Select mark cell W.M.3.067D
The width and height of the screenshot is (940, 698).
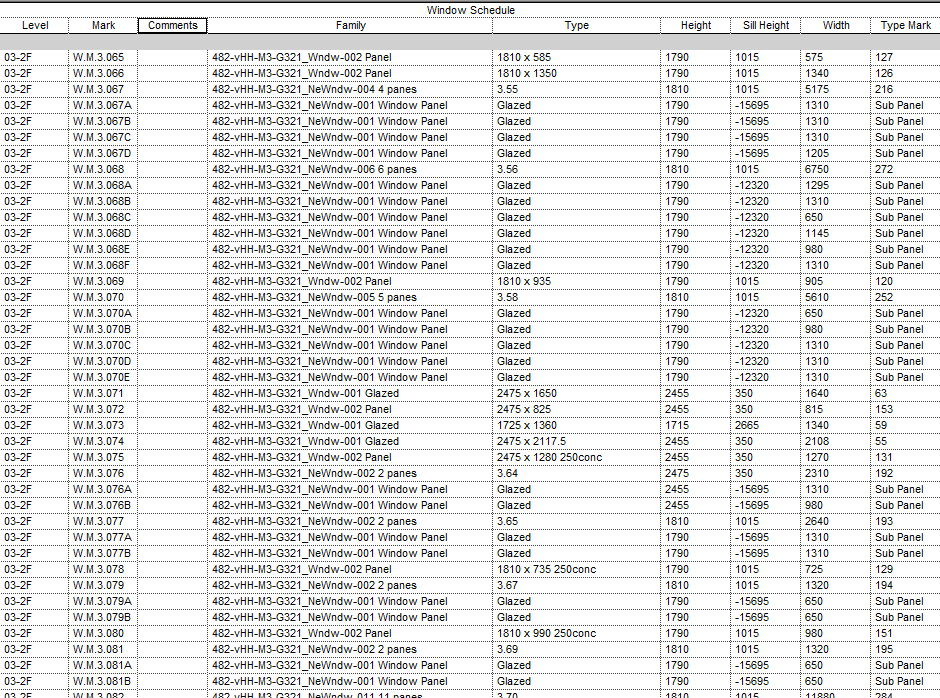click(103, 153)
